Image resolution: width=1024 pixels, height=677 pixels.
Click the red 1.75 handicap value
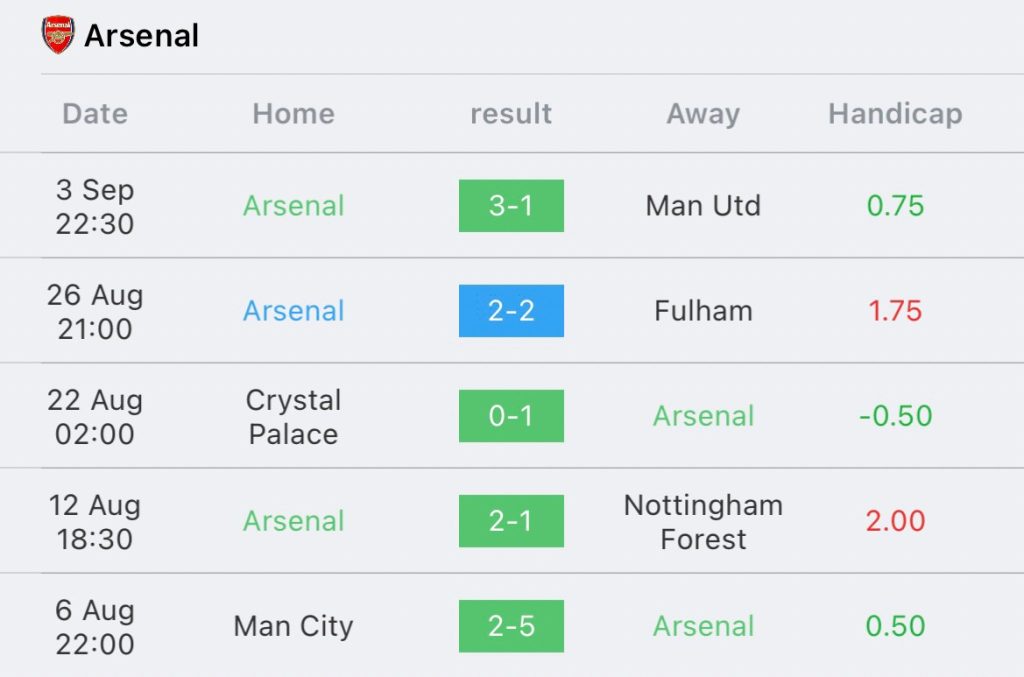point(895,311)
